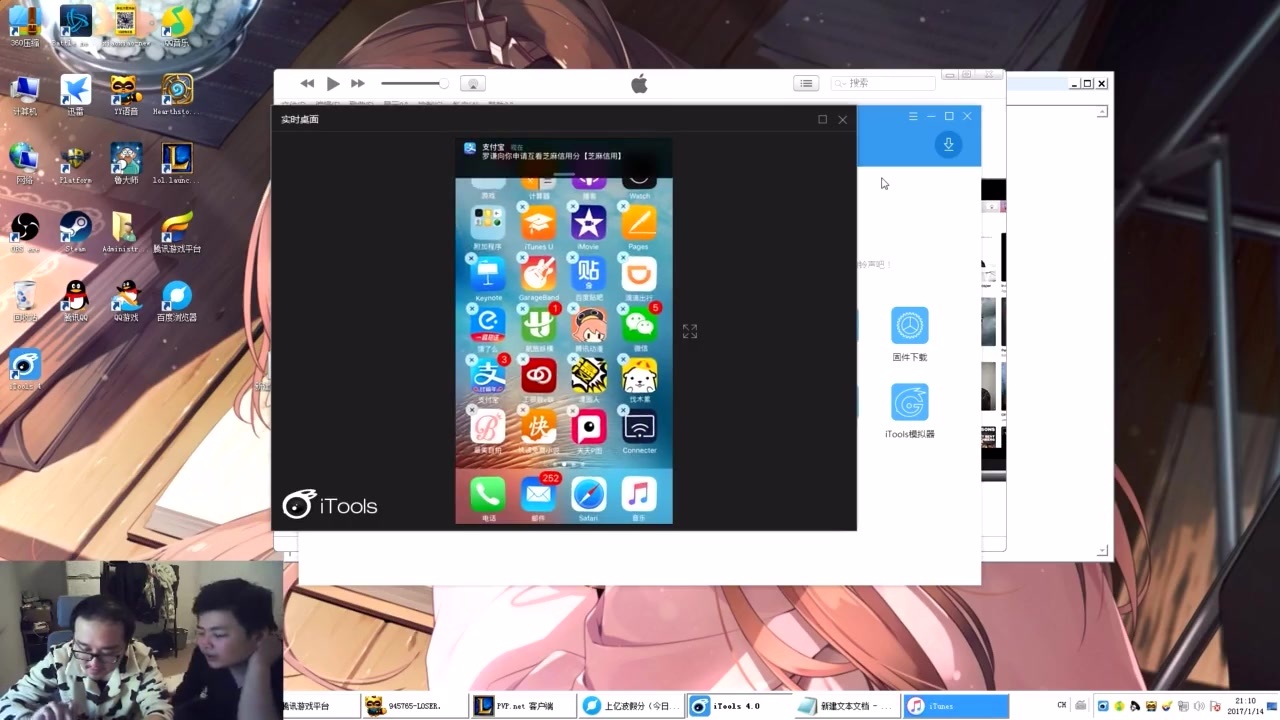Viewport: 1280px width, 720px height.
Task: Open the Ele.me (饿了么) app icon
Action: click(488, 325)
